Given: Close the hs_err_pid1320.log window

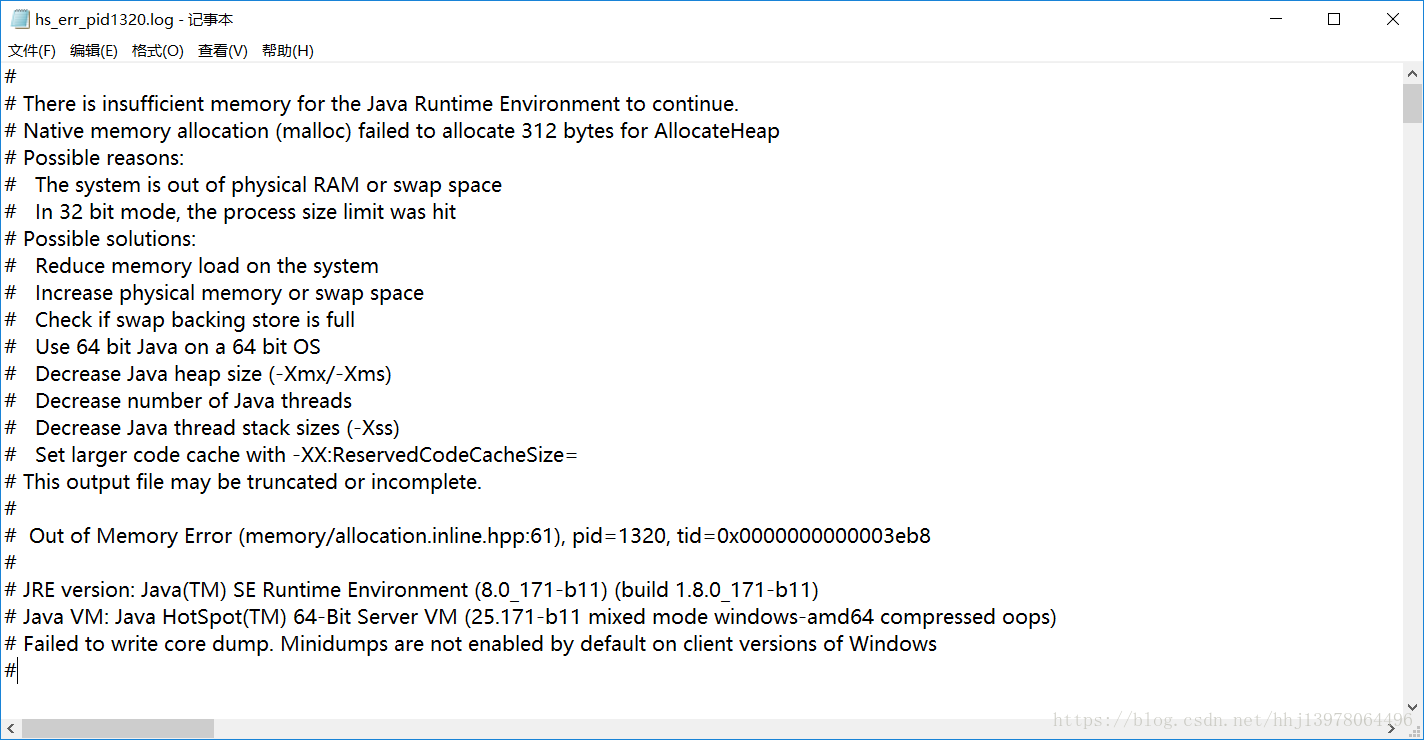Looking at the screenshot, I should (x=1394, y=18).
